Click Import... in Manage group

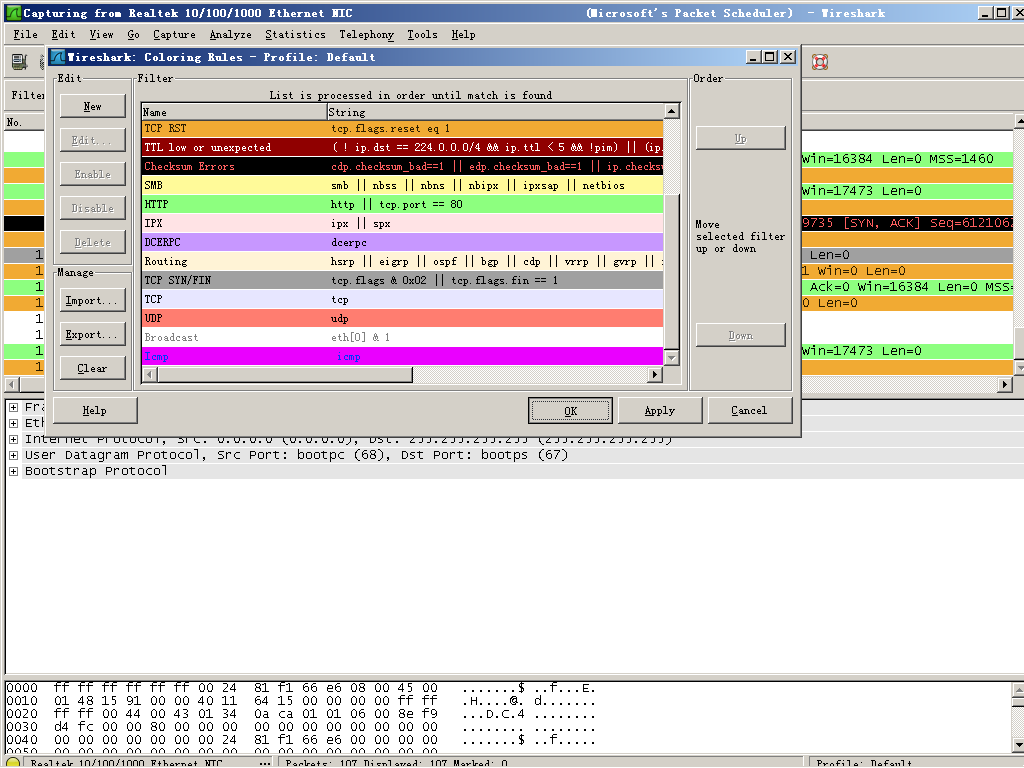[93, 300]
